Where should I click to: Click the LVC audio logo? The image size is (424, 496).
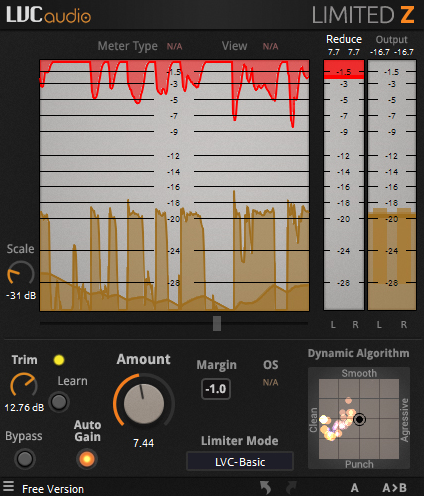coord(49,15)
